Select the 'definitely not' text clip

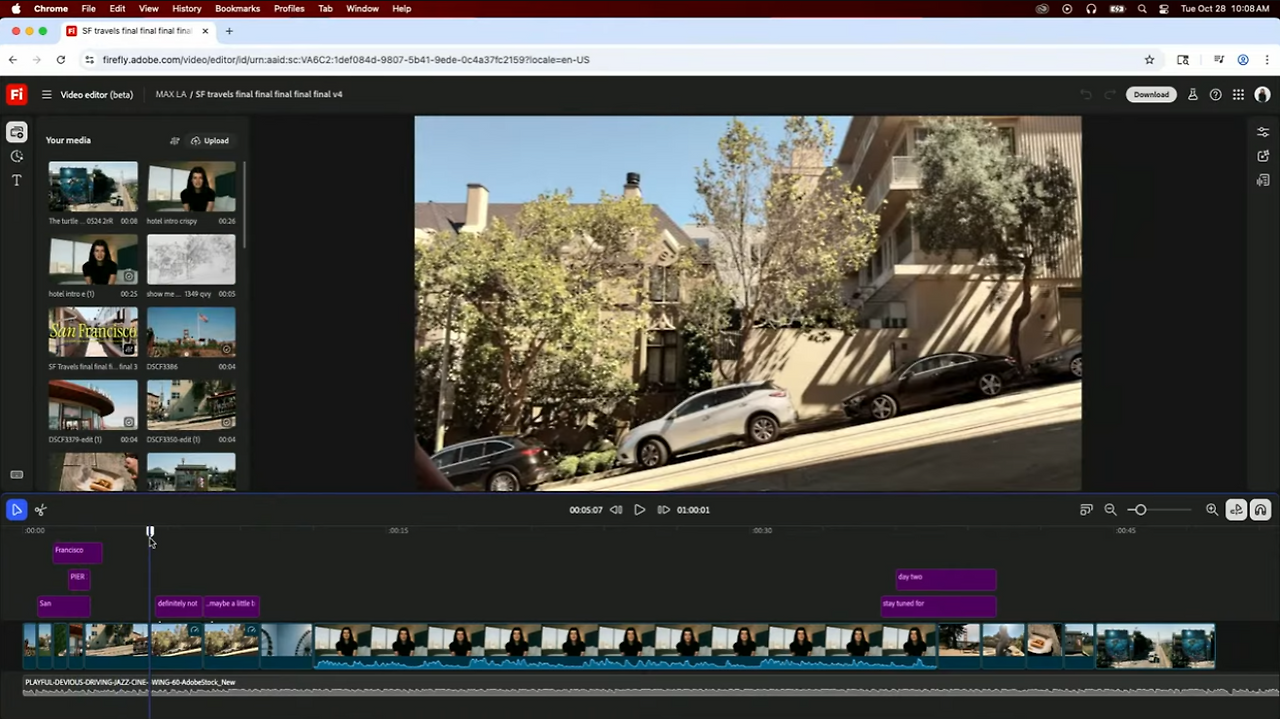(x=178, y=605)
